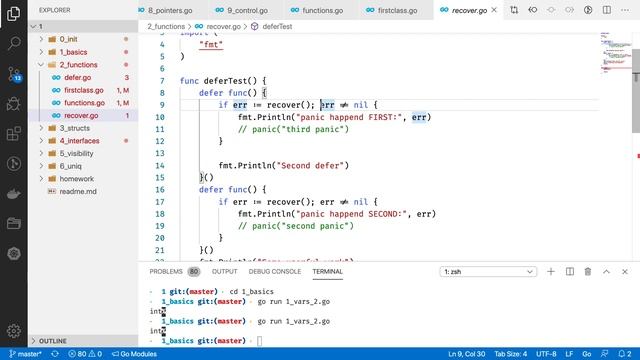Image resolution: width=640 pixels, height=360 pixels.
Task: Click errors and warnings count 80 0
Action: (85, 354)
